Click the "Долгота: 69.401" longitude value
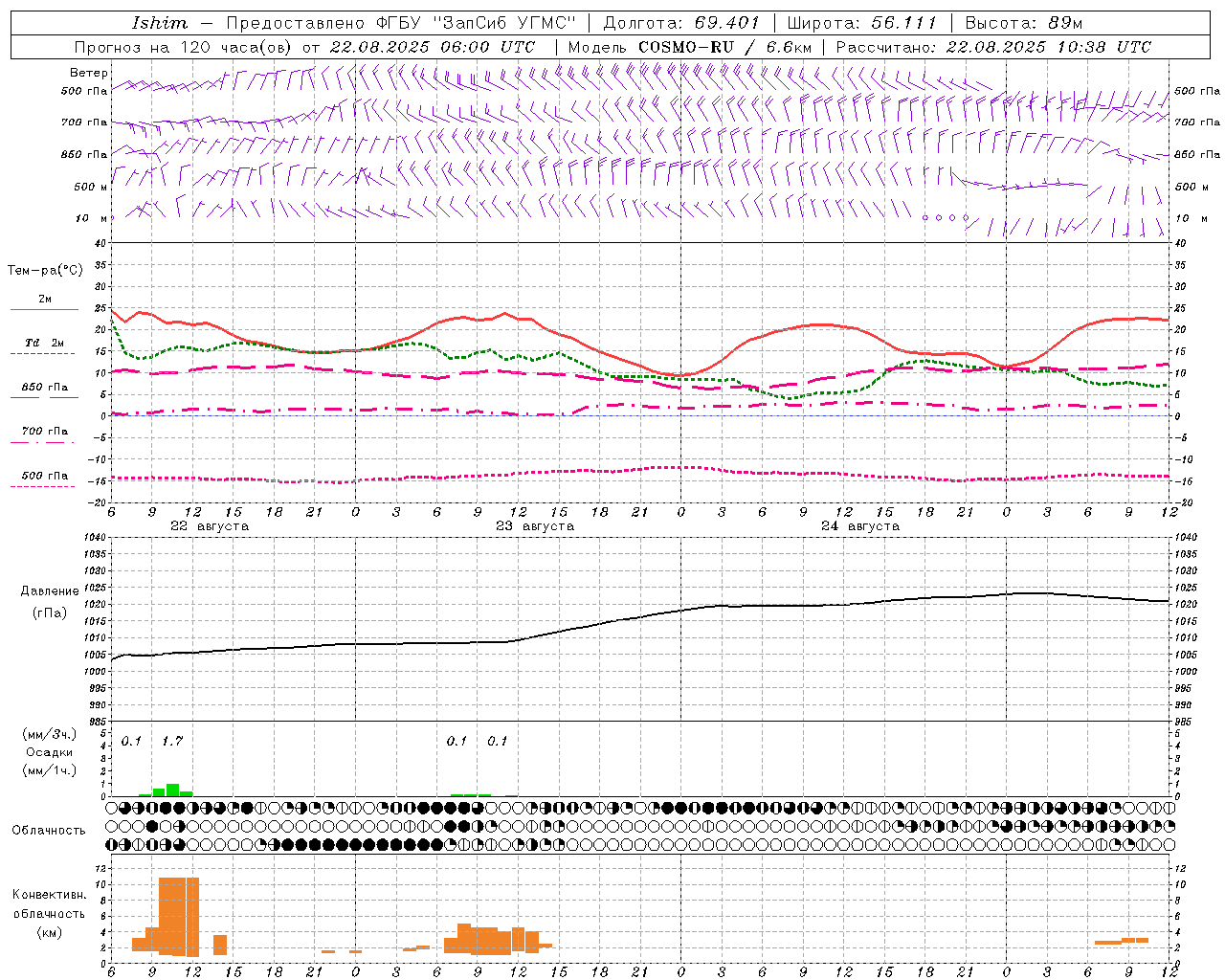The height and width of the screenshot is (980, 1225). pyautogui.click(x=681, y=23)
